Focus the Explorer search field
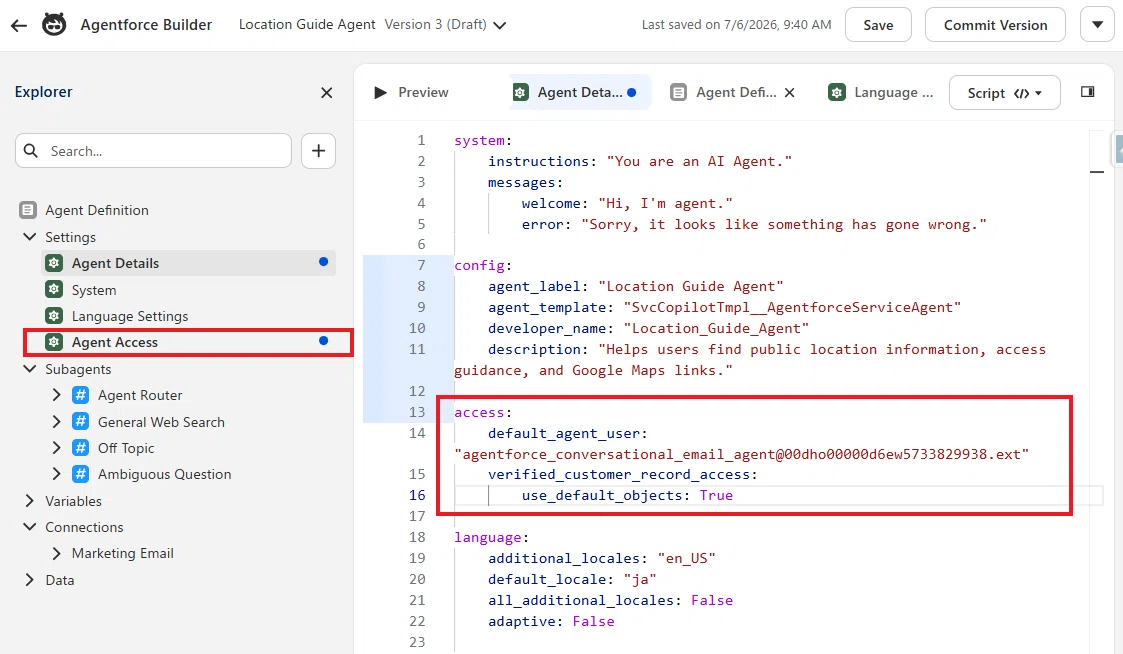1123x654 pixels. (153, 151)
